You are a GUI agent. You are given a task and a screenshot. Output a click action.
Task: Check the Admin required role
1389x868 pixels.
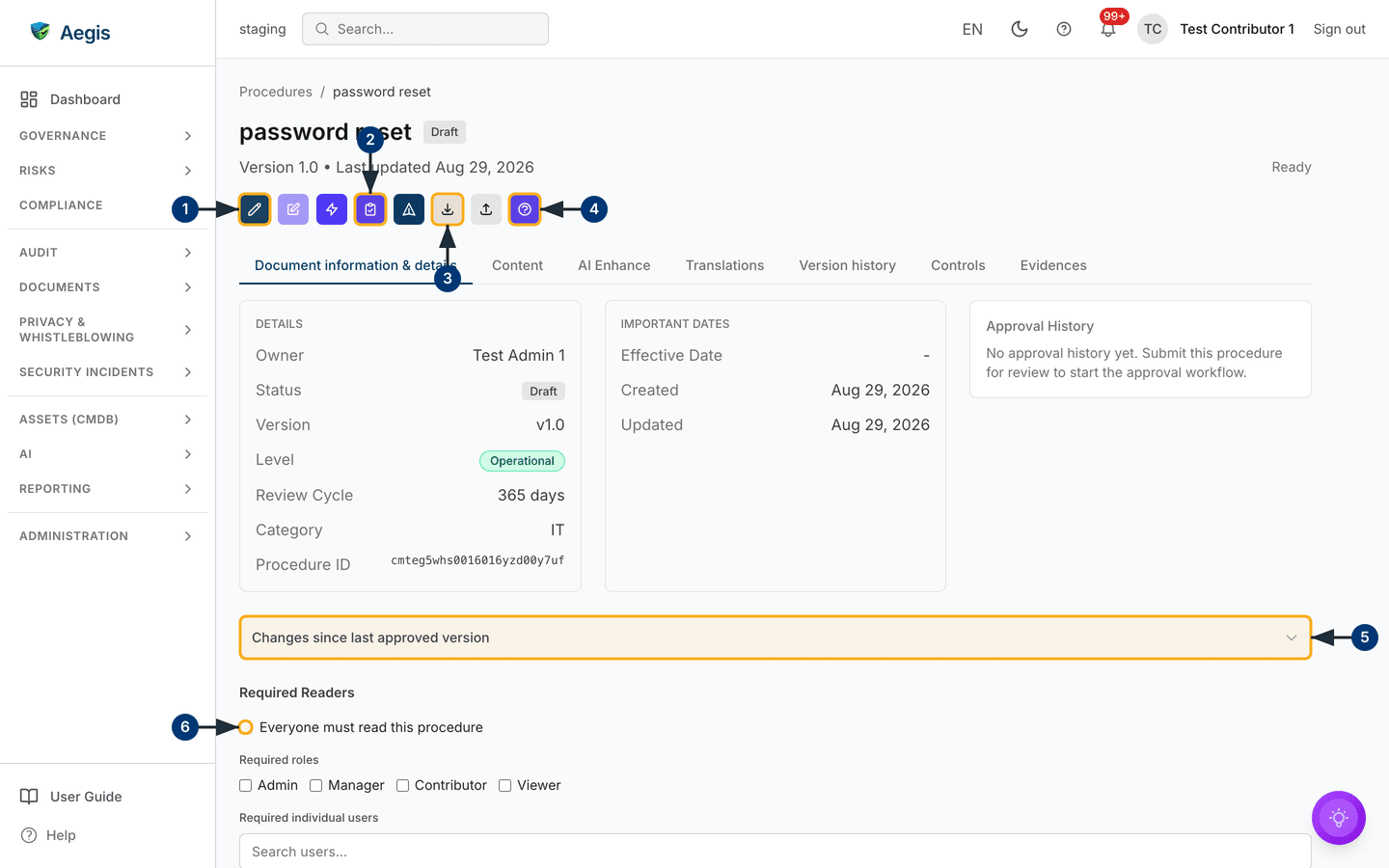pos(246,785)
